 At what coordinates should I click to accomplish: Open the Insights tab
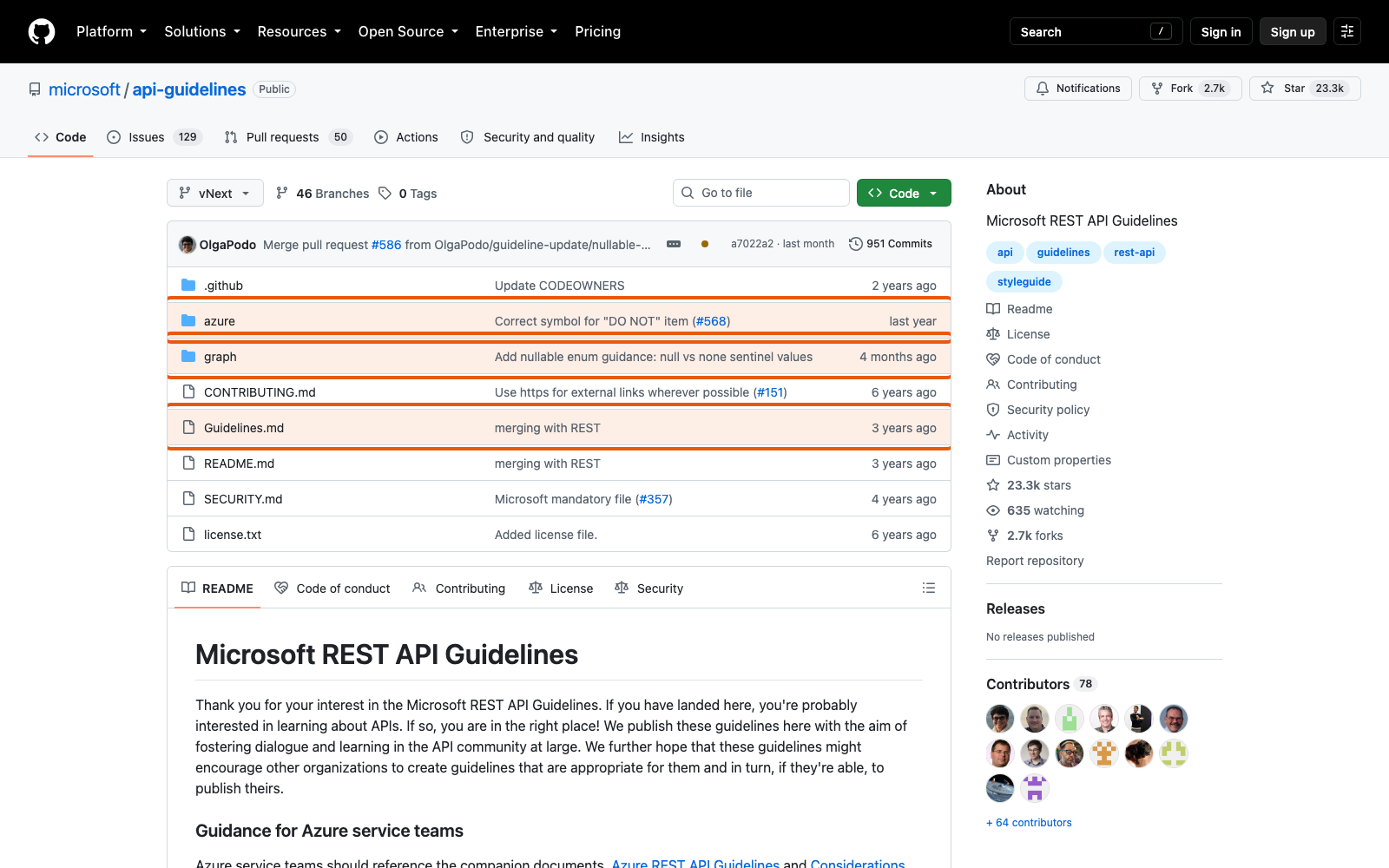(x=651, y=137)
